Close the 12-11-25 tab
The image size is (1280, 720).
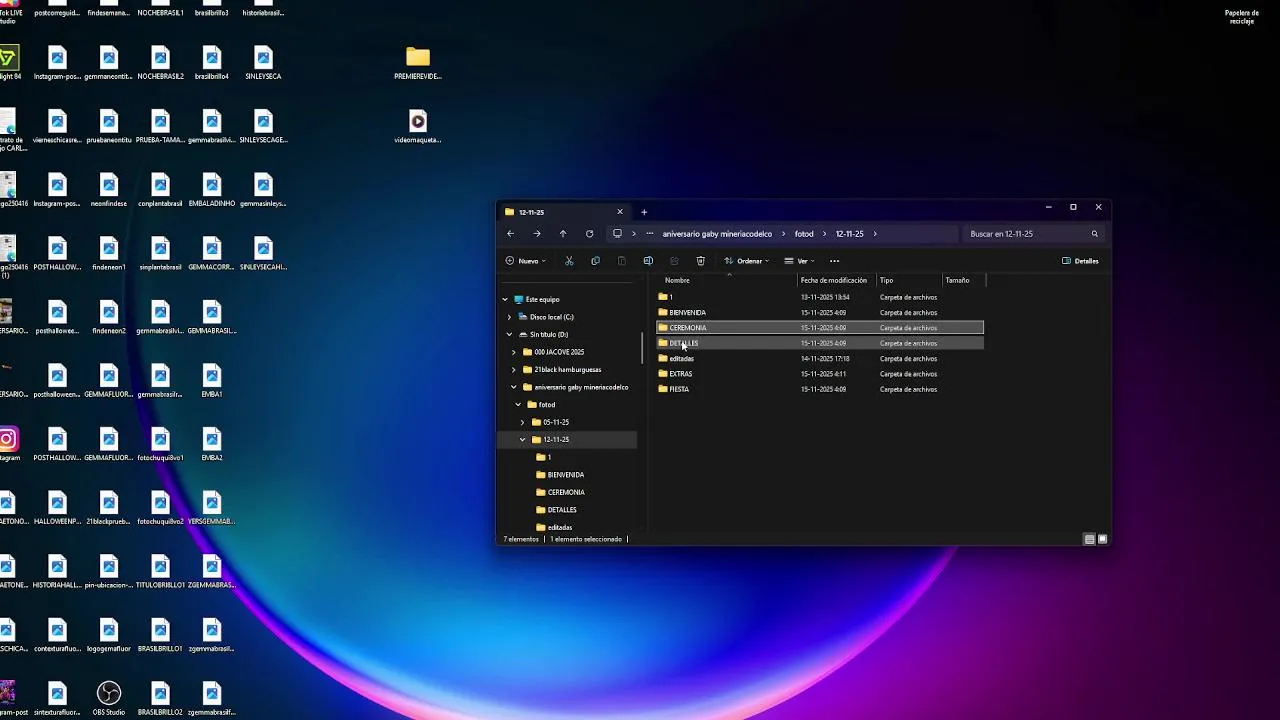[x=619, y=212]
